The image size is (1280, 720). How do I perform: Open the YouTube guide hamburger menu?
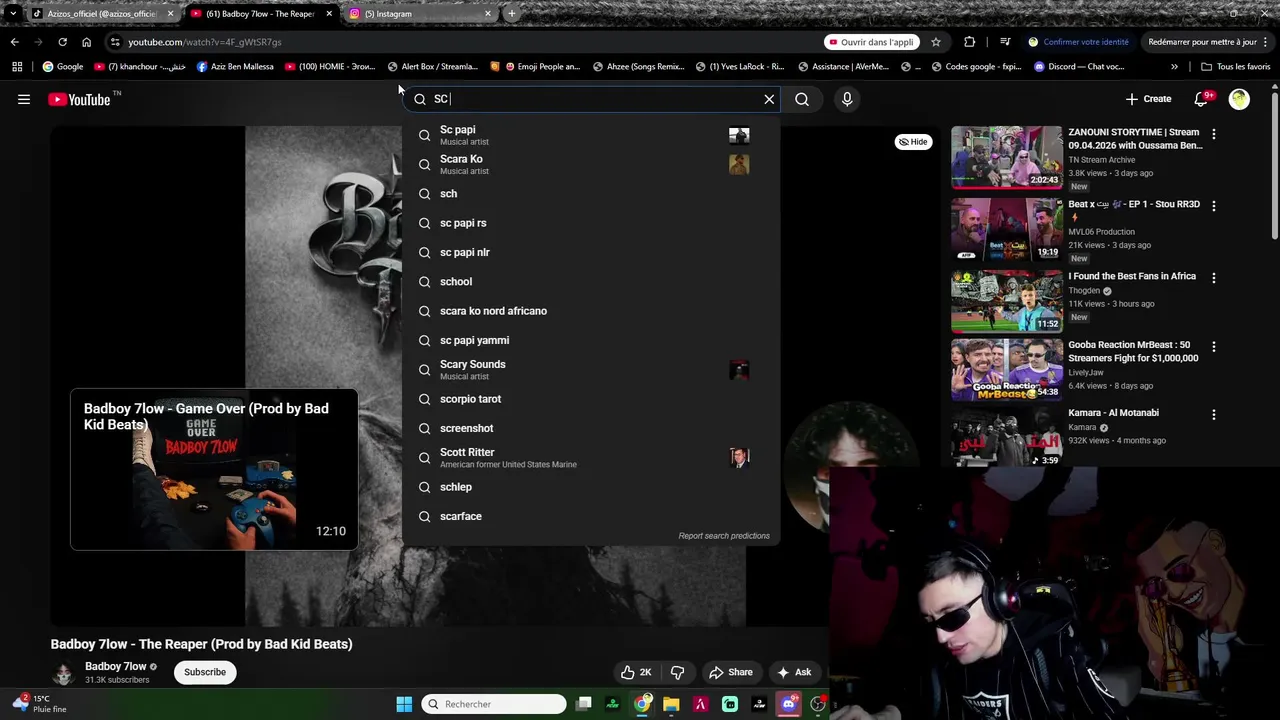coord(24,99)
